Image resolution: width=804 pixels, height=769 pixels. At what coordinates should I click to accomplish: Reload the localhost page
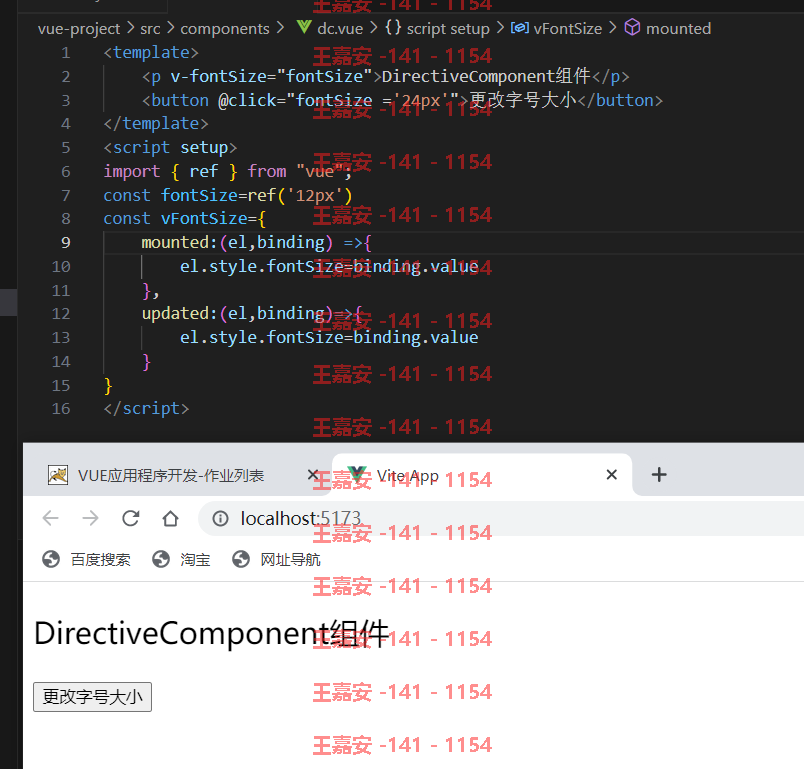[x=130, y=518]
